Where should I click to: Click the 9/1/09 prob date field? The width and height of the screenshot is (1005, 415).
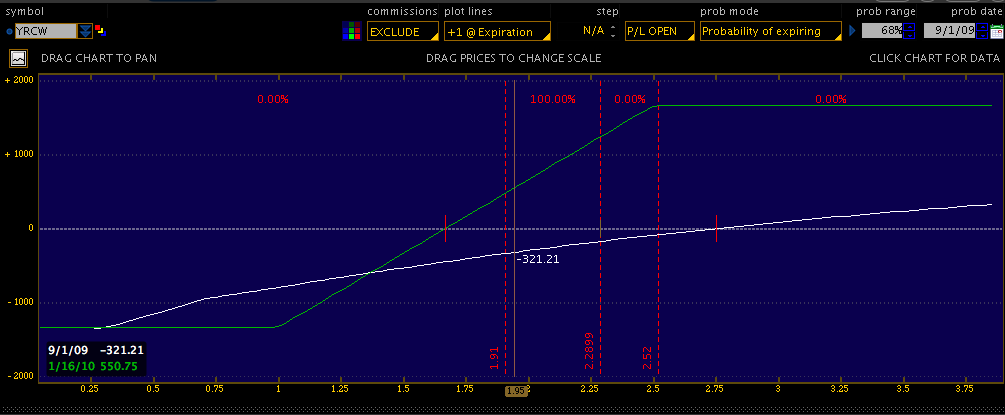click(x=947, y=31)
